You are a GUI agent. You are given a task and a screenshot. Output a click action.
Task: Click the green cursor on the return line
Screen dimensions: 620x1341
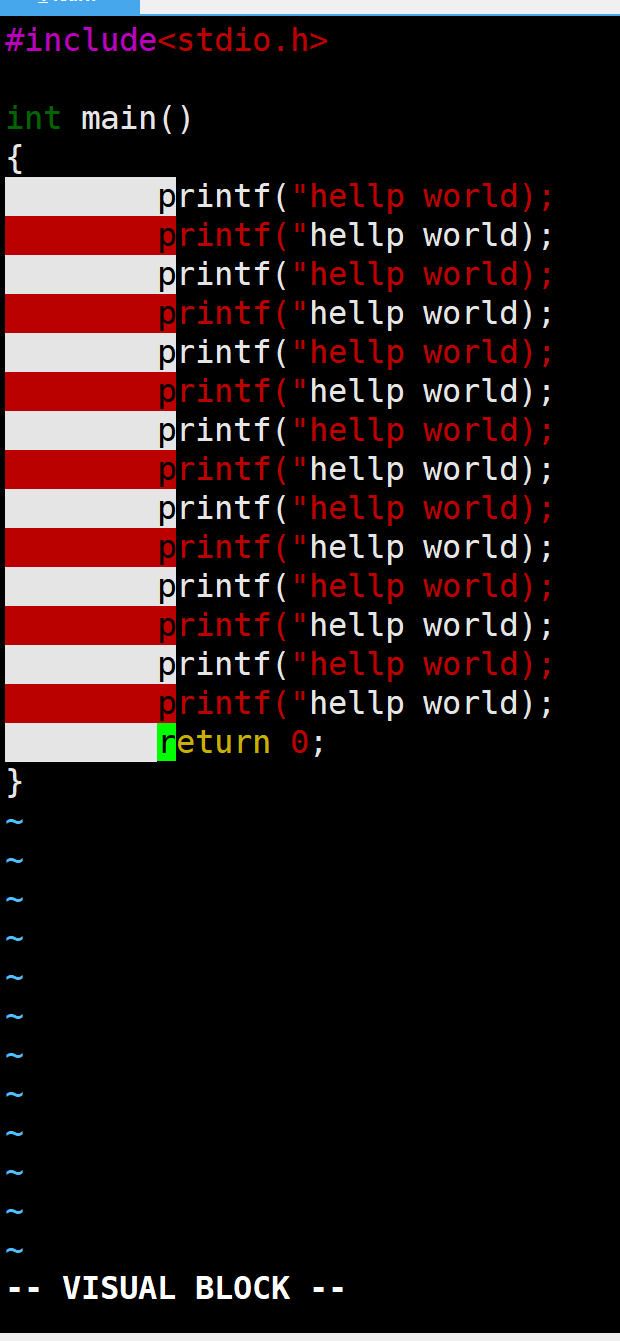tap(167, 742)
